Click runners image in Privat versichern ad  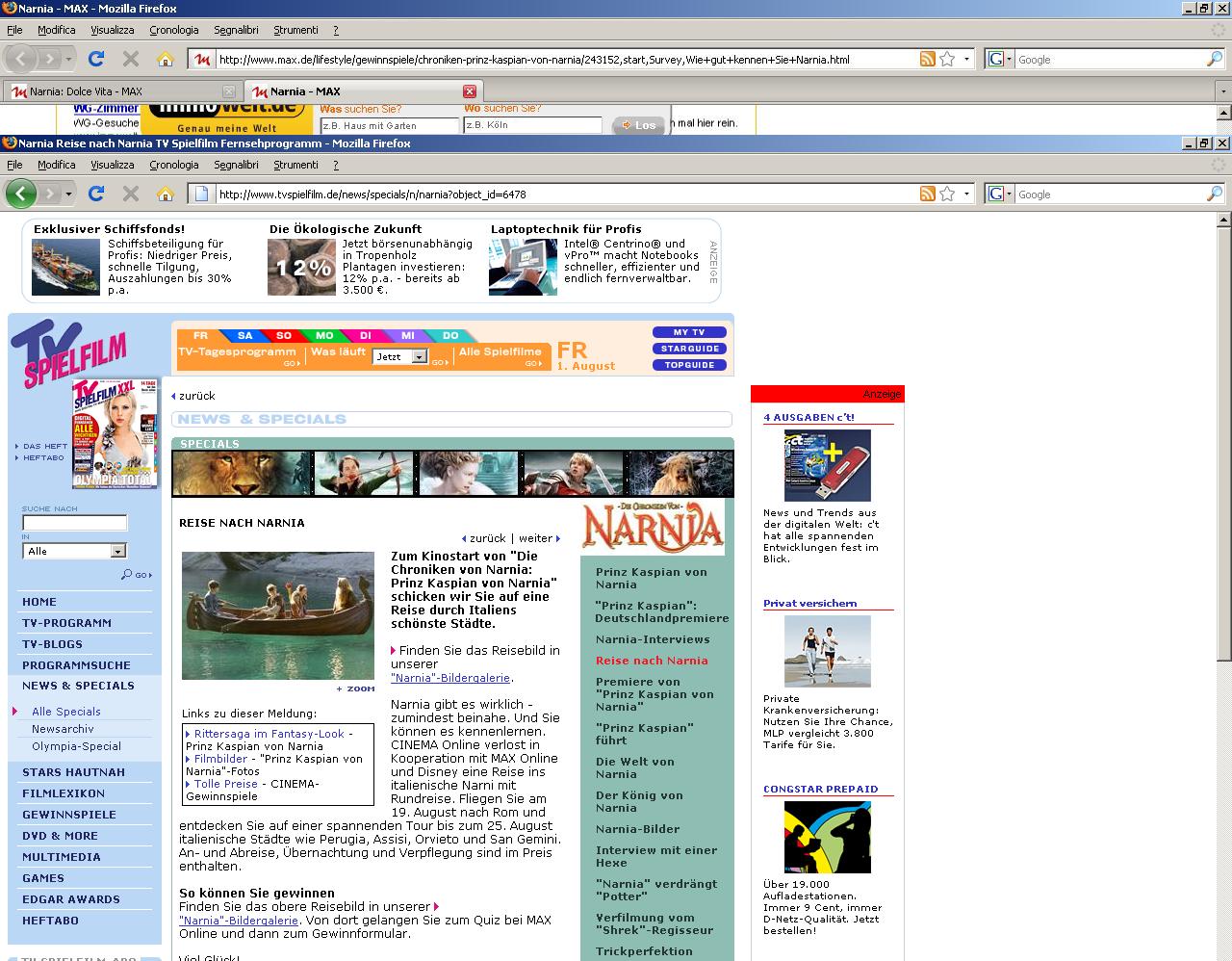828,652
